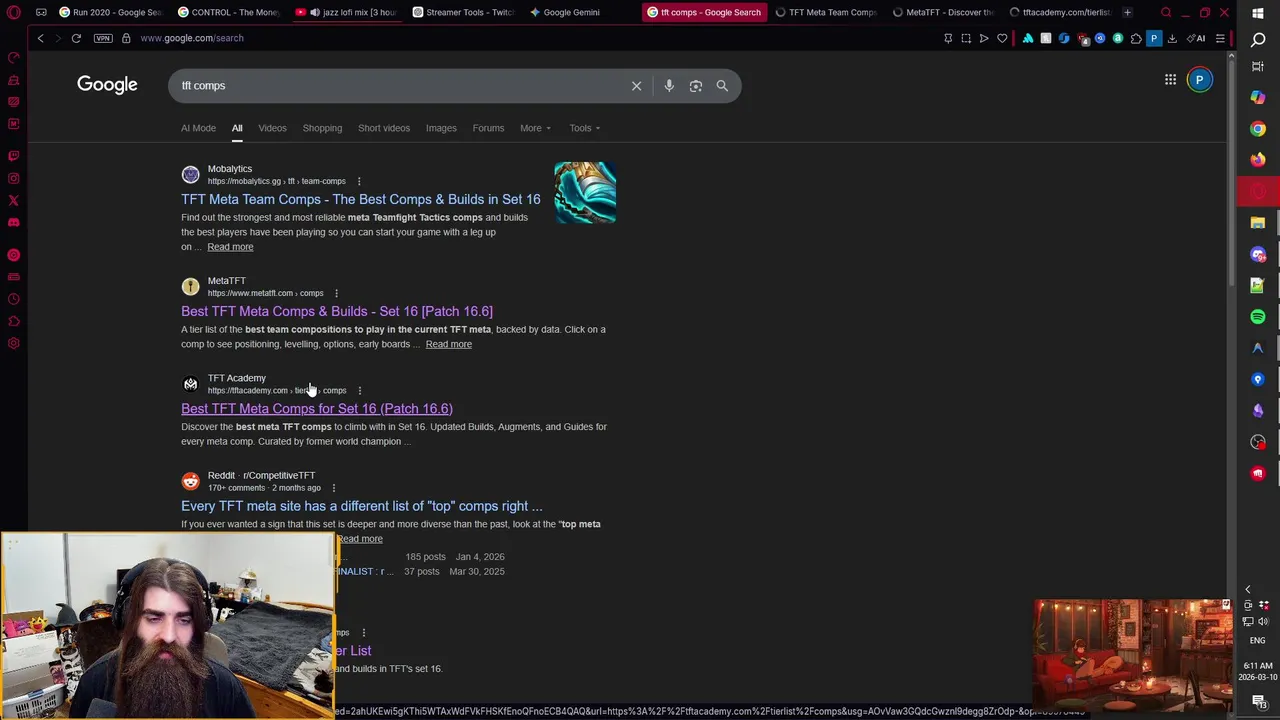Open X (Twitter) in the Opera sidebar

[x=13, y=200]
